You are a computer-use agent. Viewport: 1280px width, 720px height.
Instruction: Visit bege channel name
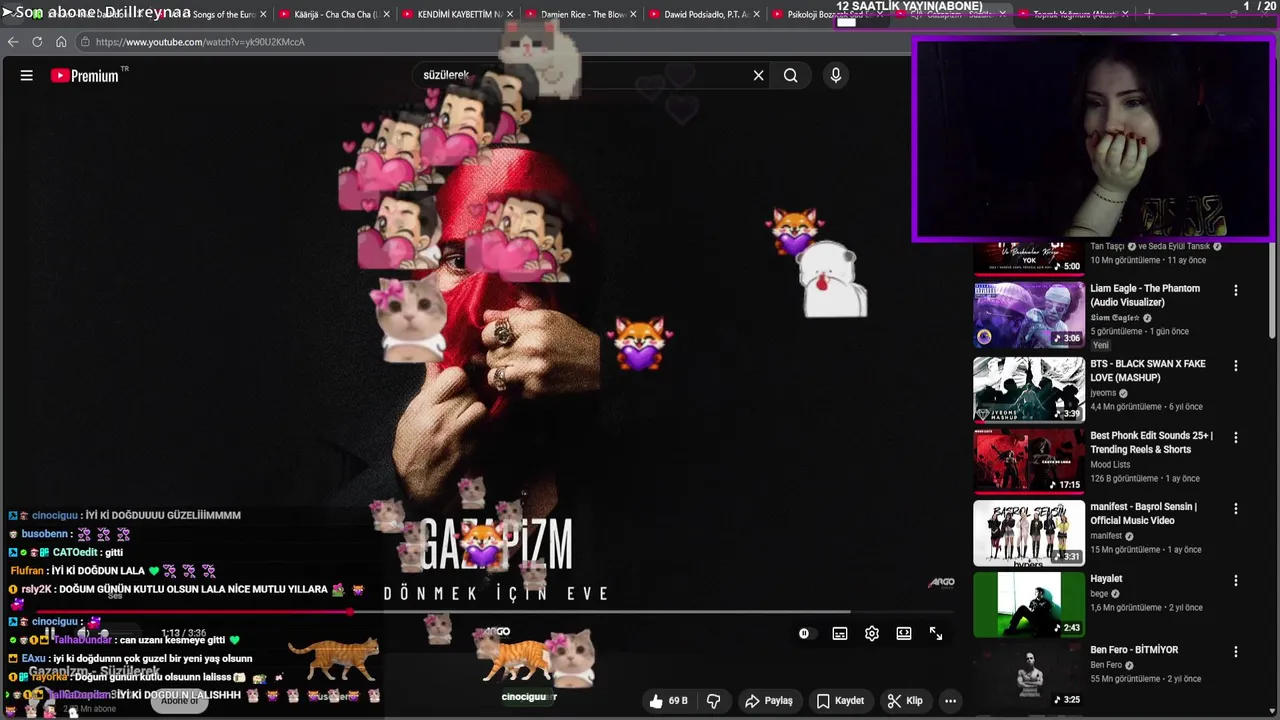point(1101,594)
